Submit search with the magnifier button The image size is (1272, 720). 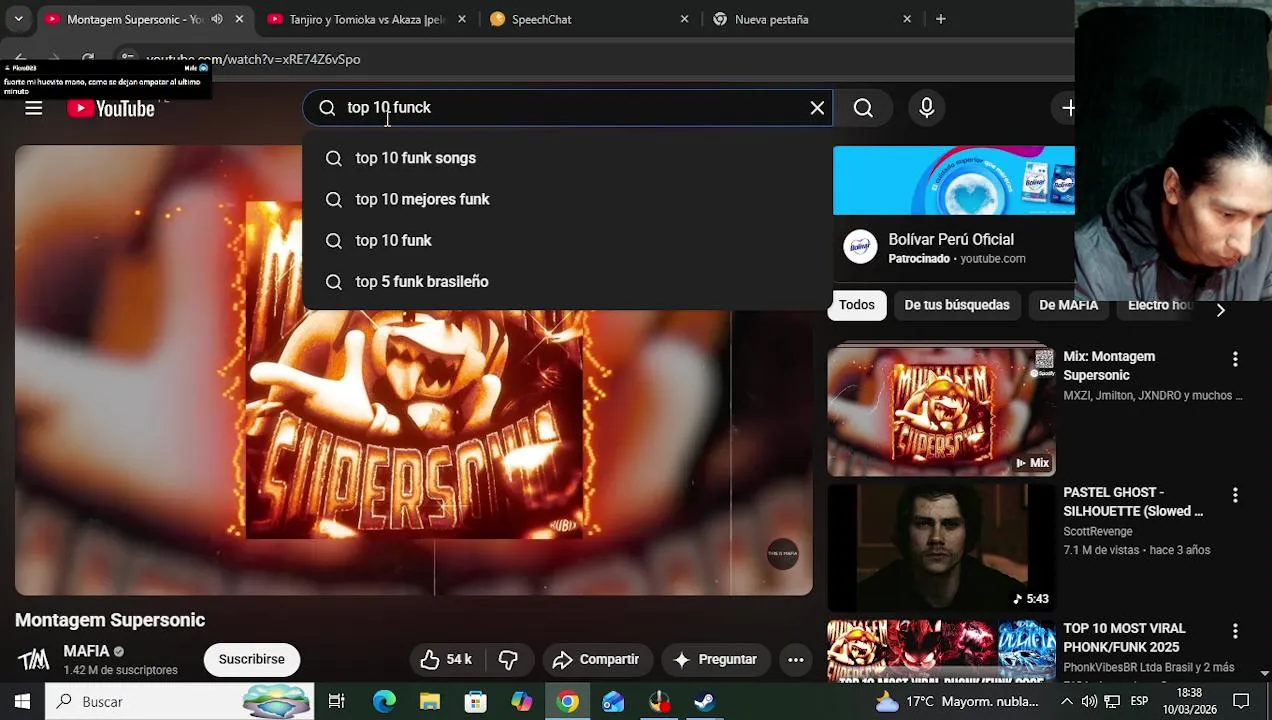863,108
